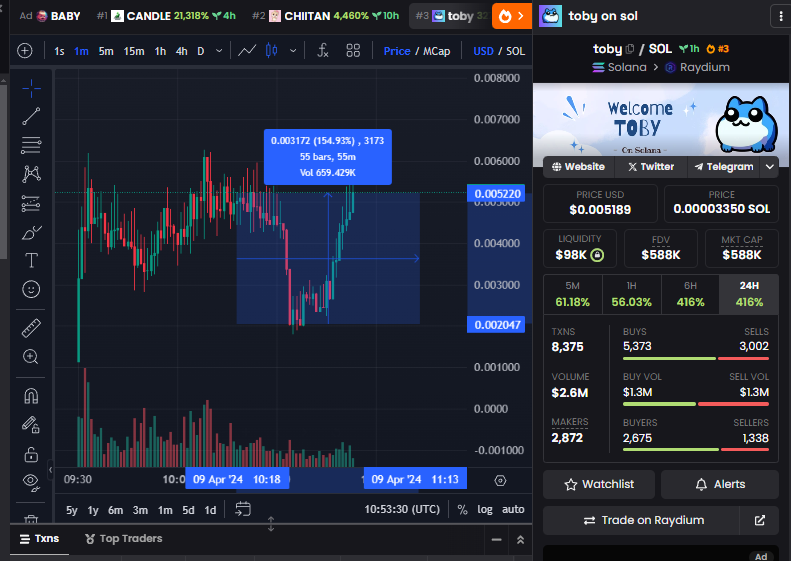
Task: Toggle log scale on price axis
Action: point(485,510)
